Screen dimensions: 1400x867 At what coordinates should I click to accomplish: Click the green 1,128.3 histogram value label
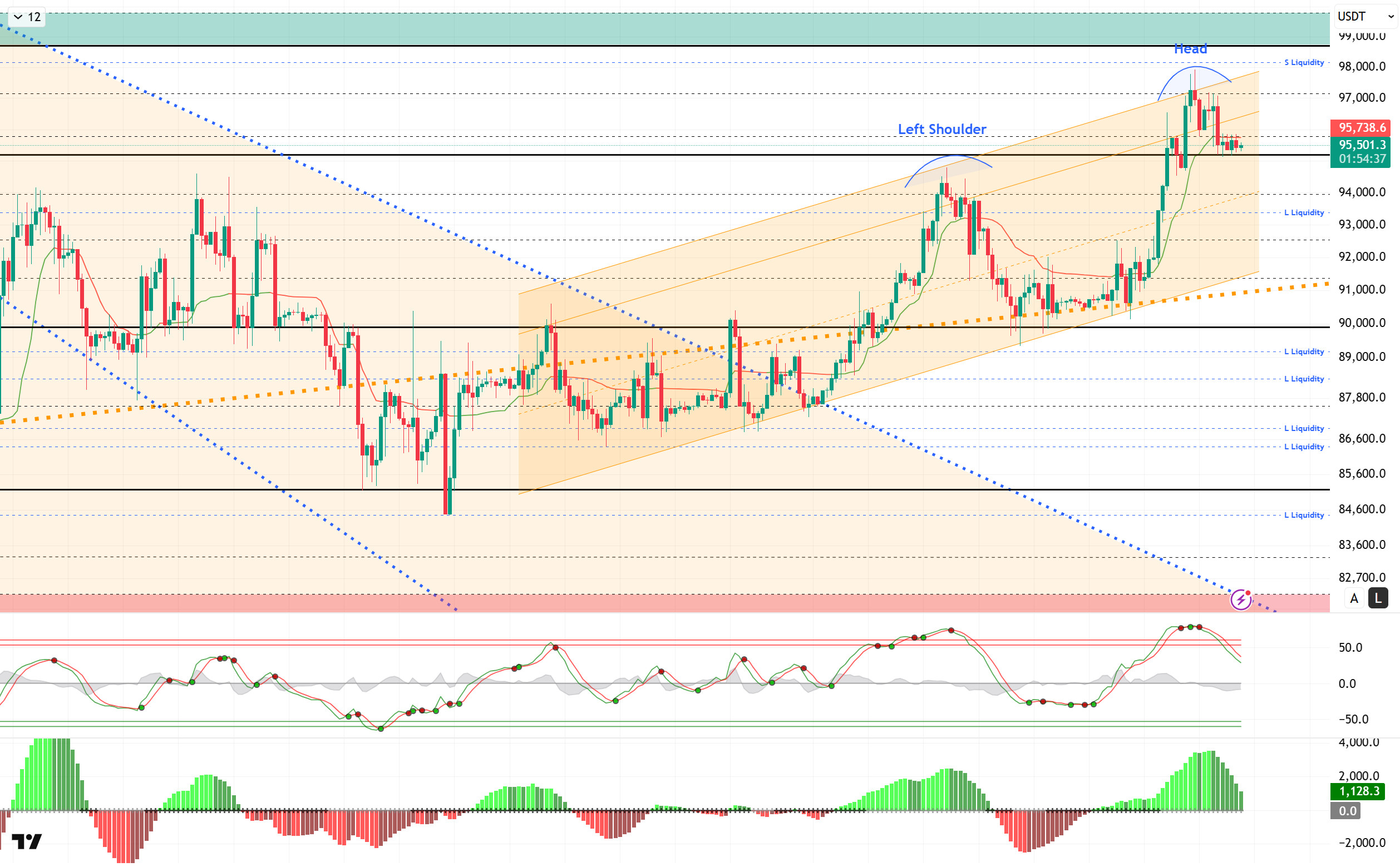click(x=1358, y=791)
